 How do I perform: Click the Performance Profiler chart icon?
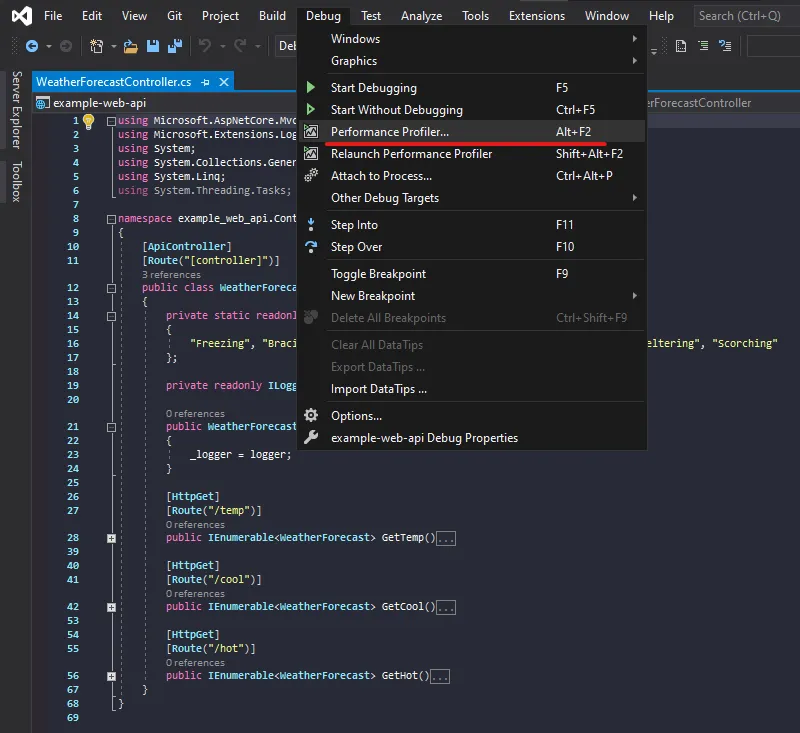(x=311, y=132)
